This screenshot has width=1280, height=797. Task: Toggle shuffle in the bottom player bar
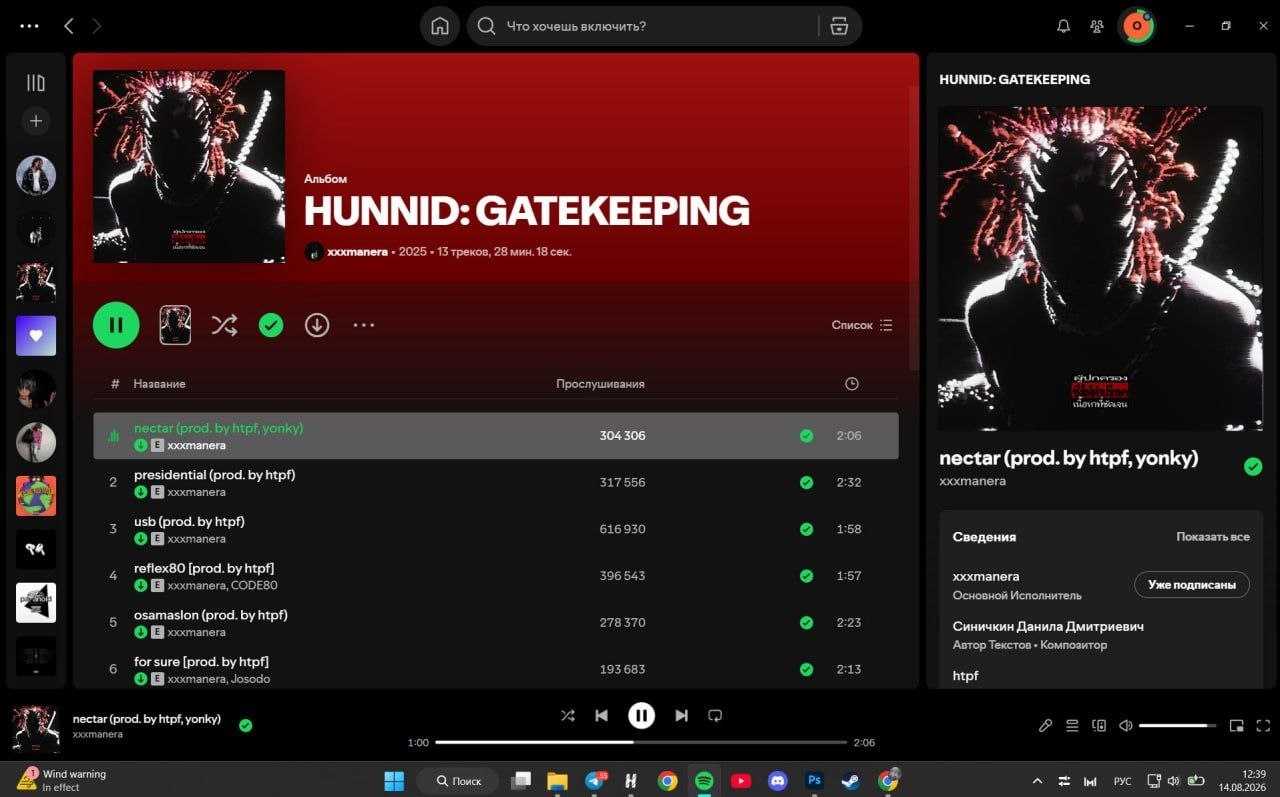568,715
